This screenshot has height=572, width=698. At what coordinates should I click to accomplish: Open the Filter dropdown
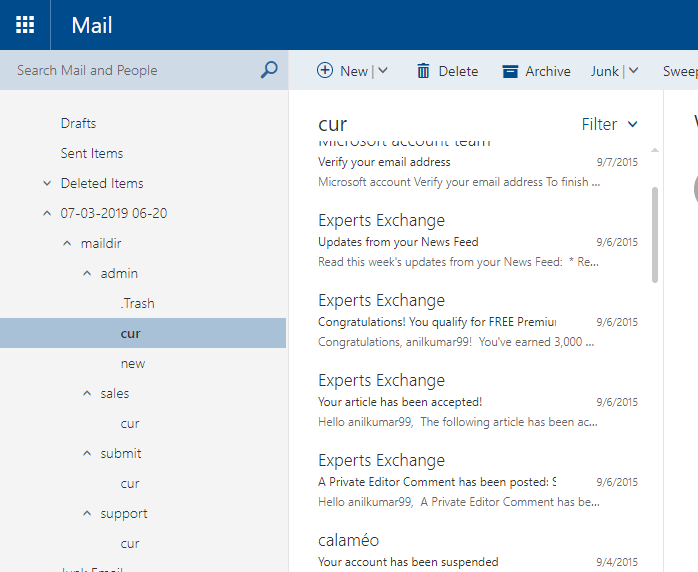pos(609,124)
